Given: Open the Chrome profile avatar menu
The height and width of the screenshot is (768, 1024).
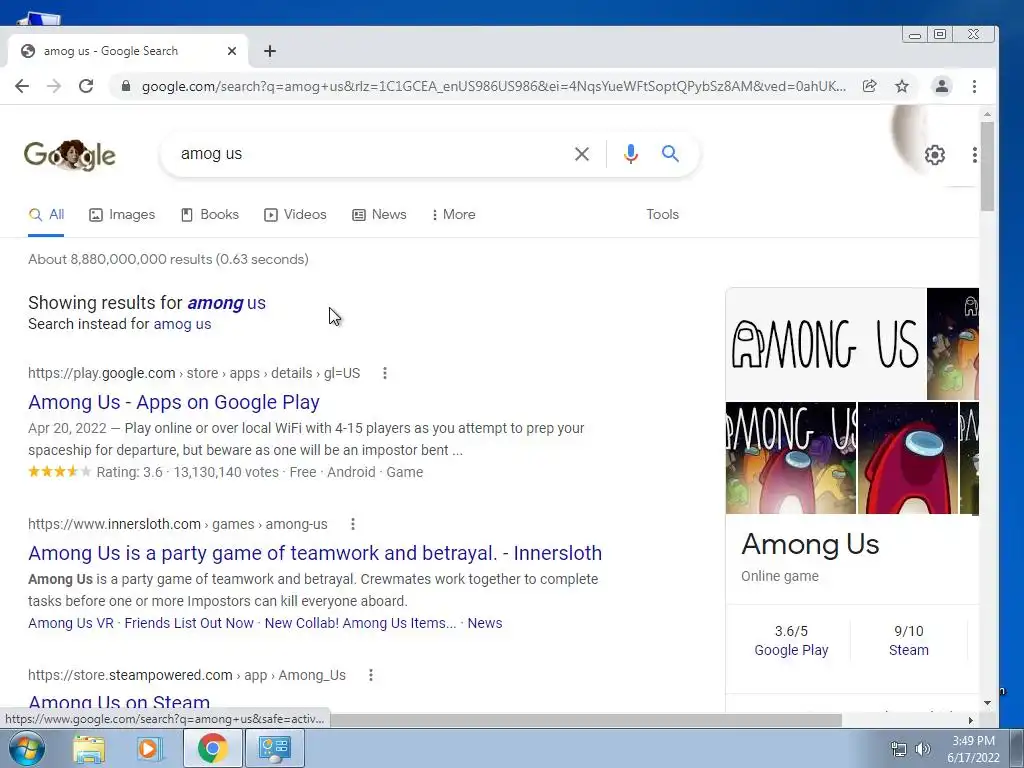Looking at the screenshot, I should pyautogui.click(x=941, y=86).
